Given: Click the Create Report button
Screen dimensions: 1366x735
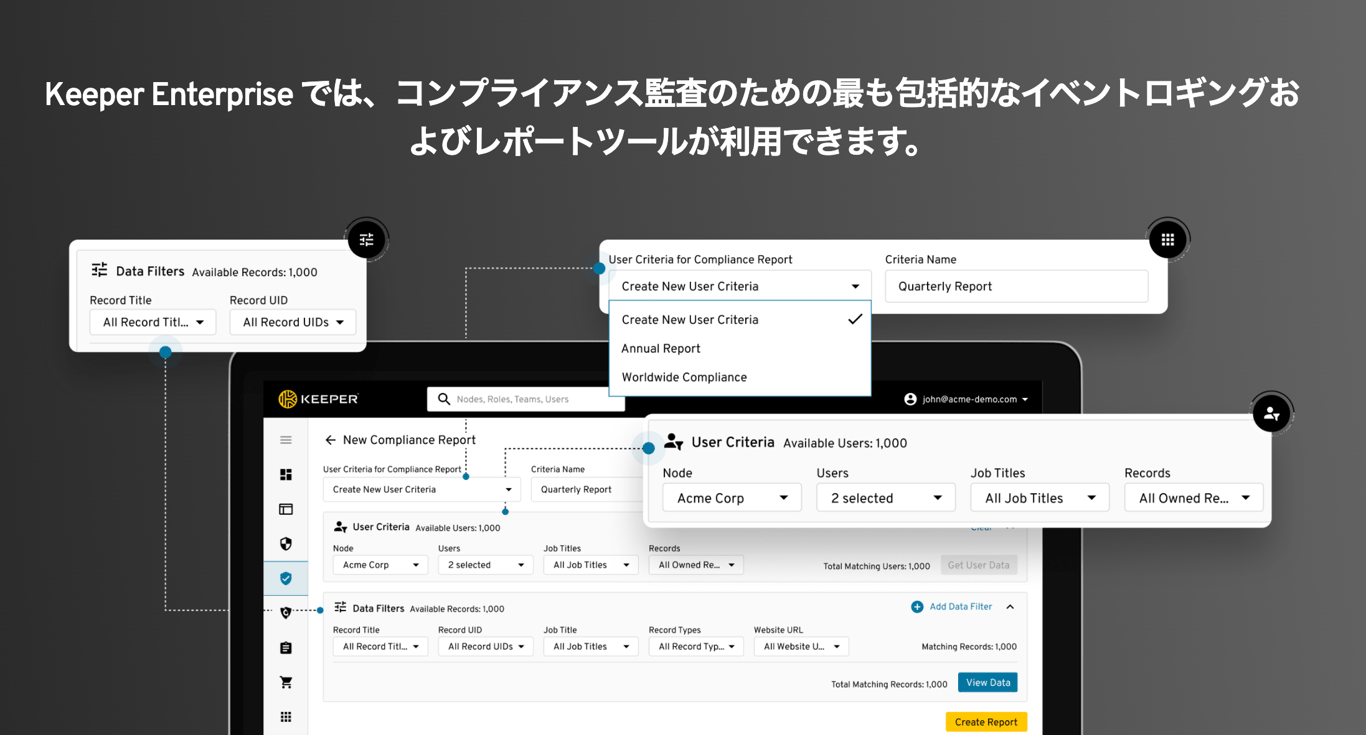Looking at the screenshot, I should click(x=986, y=721).
